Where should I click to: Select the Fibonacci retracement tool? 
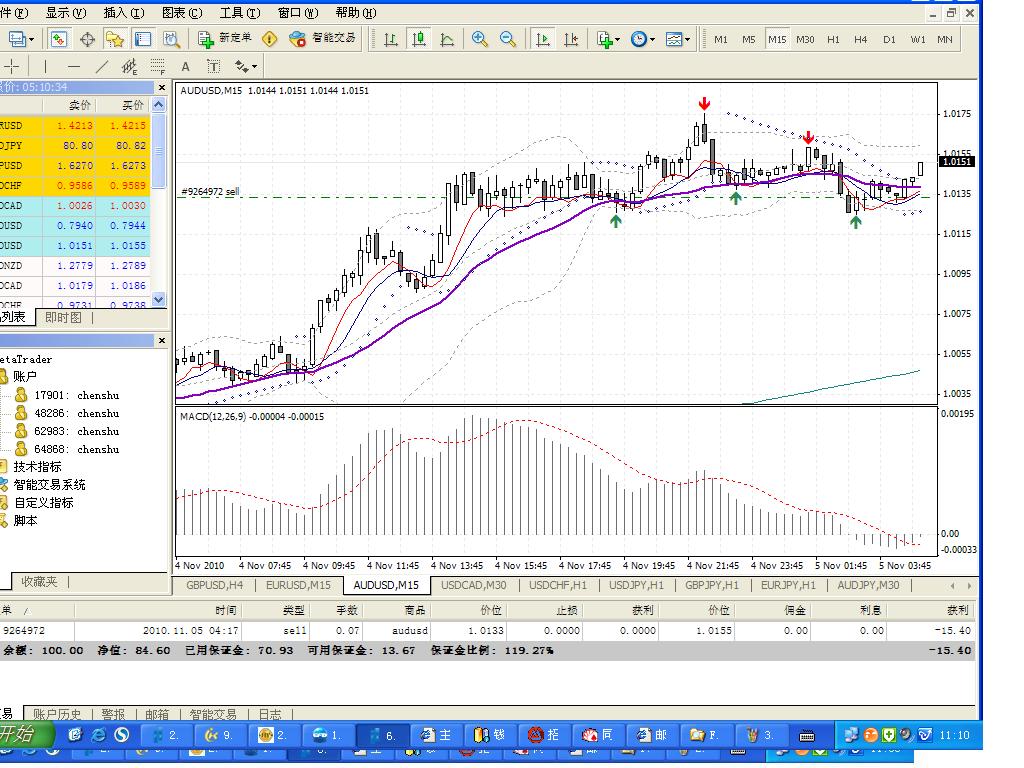pos(157,66)
